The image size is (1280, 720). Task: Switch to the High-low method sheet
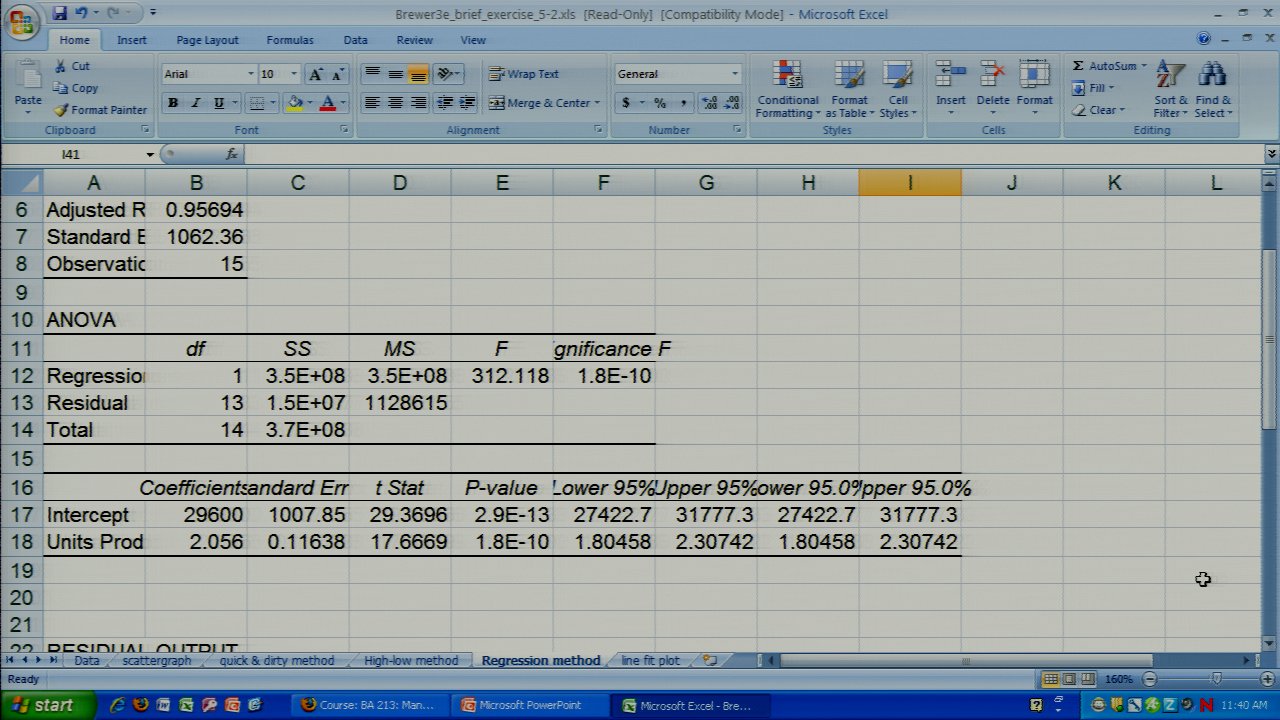[x=410, y=661]
